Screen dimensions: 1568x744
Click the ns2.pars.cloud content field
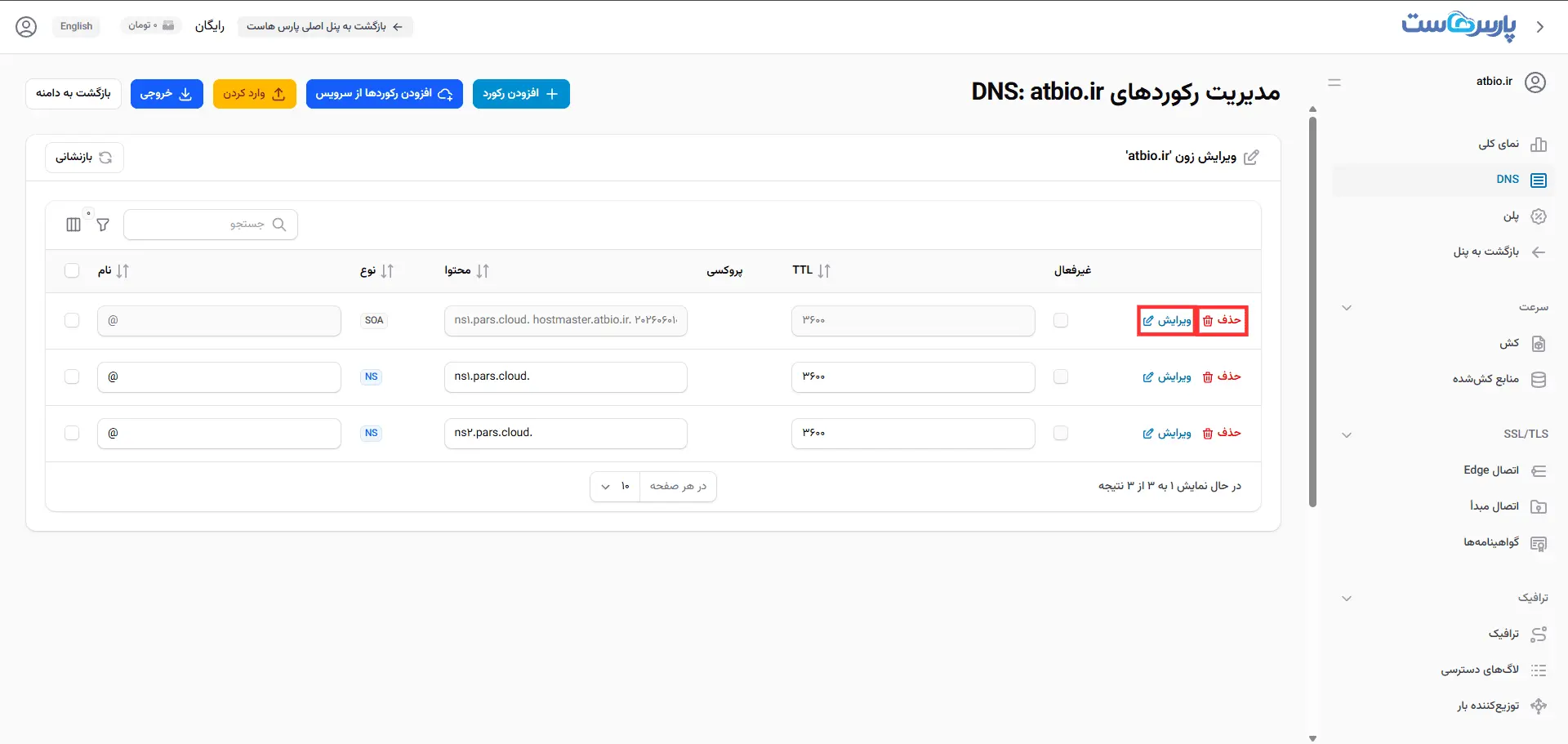pyautogui.click(x=566, y=434)
